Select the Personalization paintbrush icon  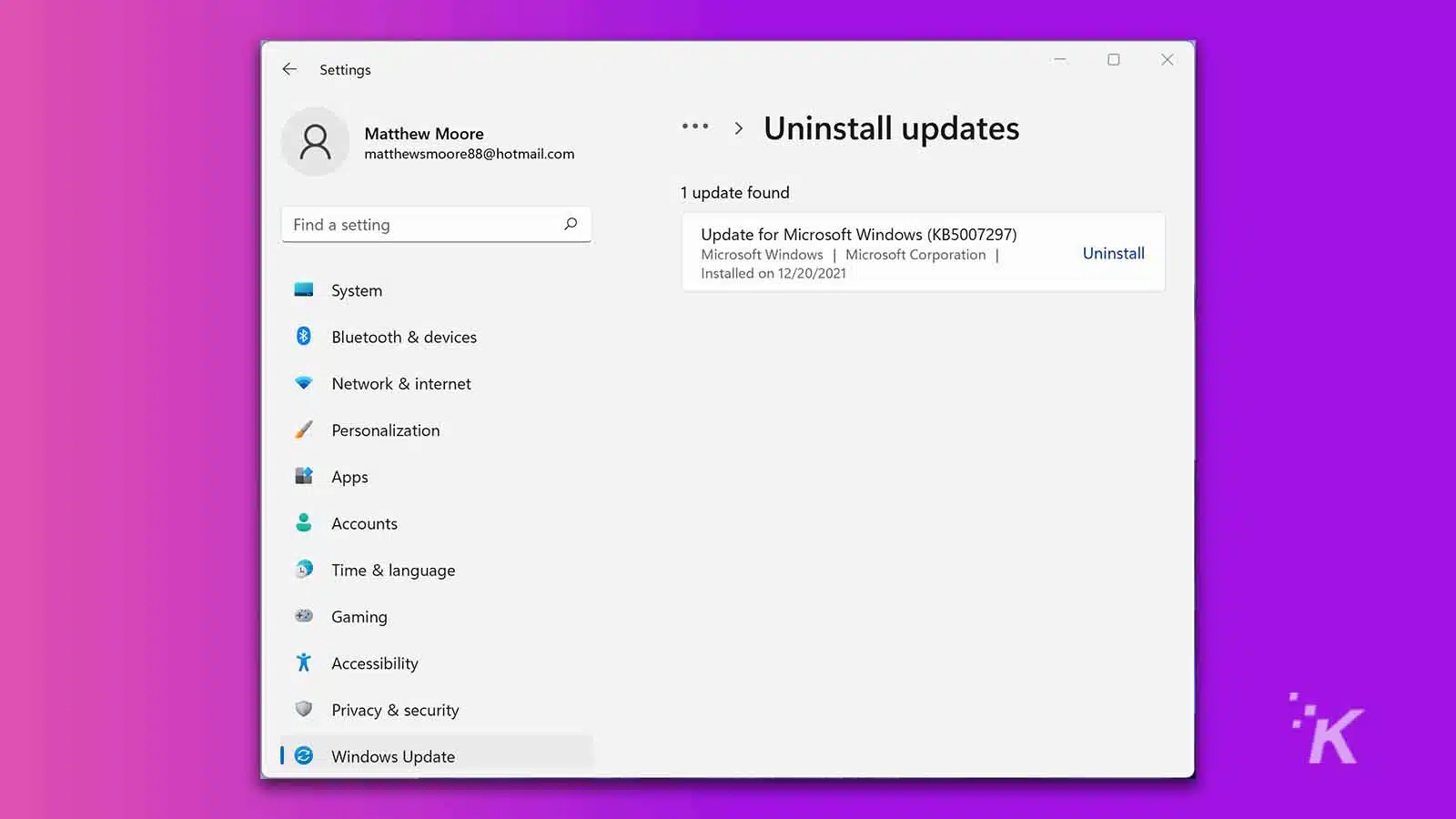click(x=304, y=430)
